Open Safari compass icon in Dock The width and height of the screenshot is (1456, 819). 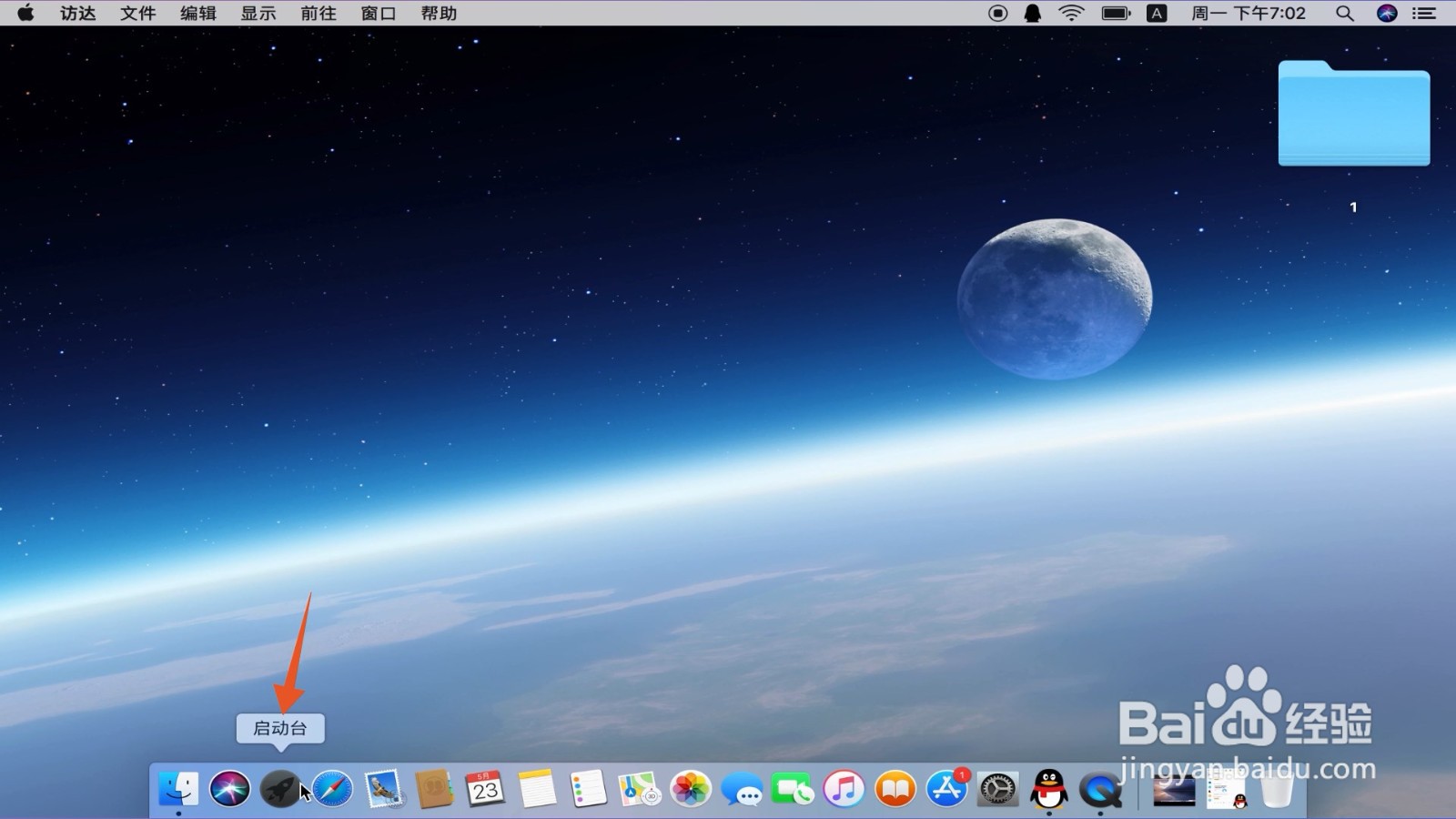pyautogui.click(x=332, y=788)
